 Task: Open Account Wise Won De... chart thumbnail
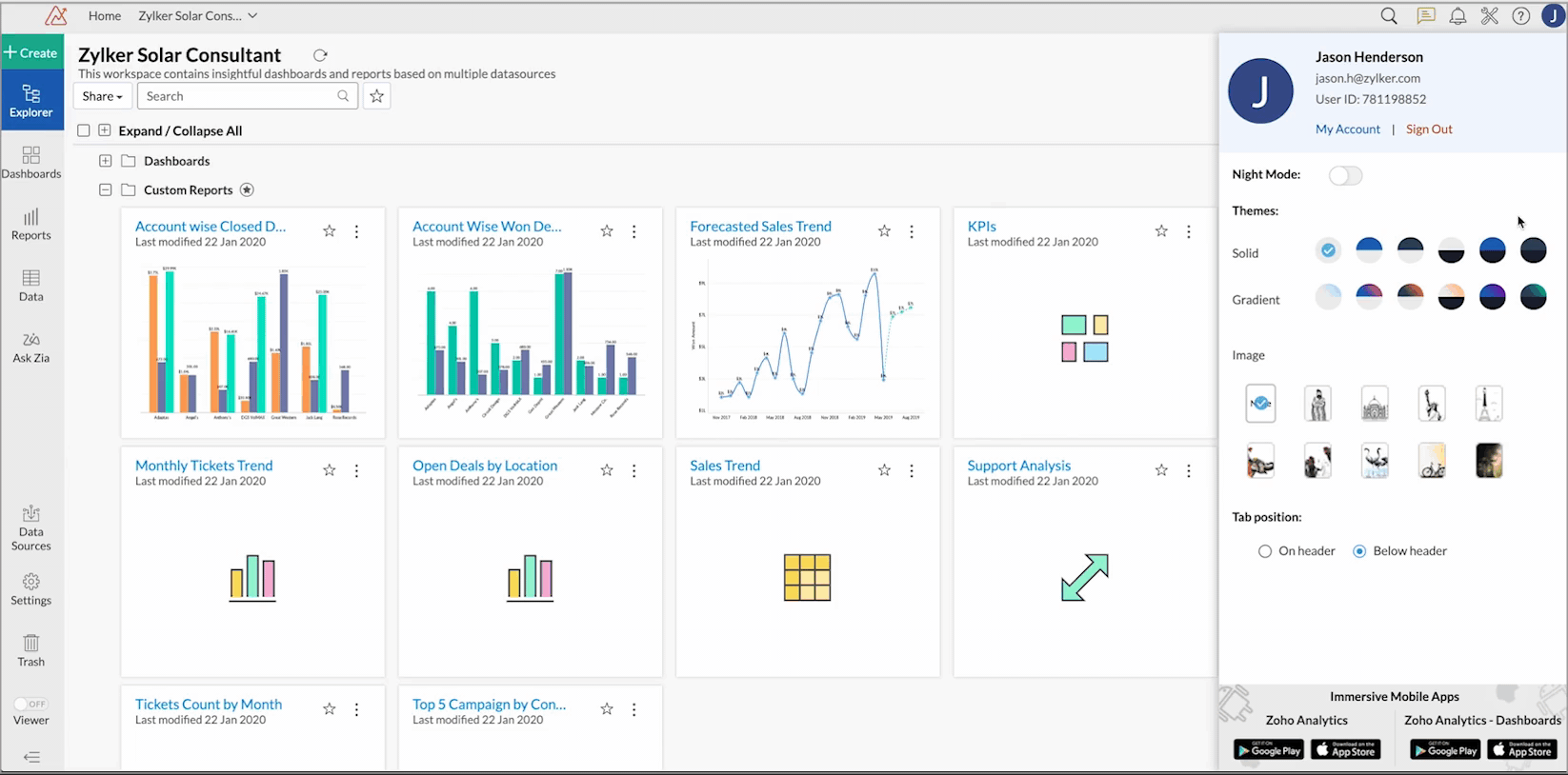530,341
